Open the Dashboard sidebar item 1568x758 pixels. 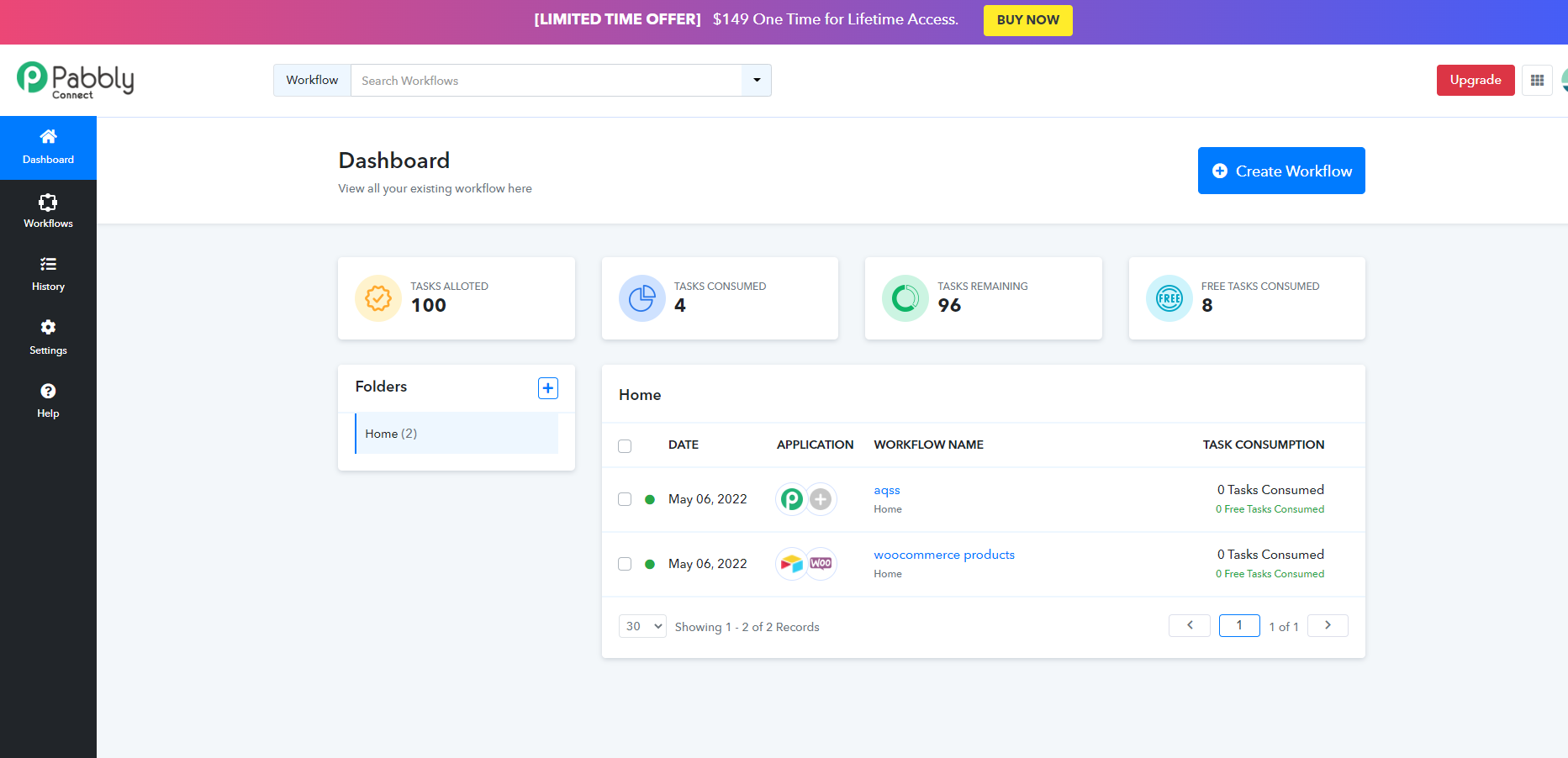point(48,147)
